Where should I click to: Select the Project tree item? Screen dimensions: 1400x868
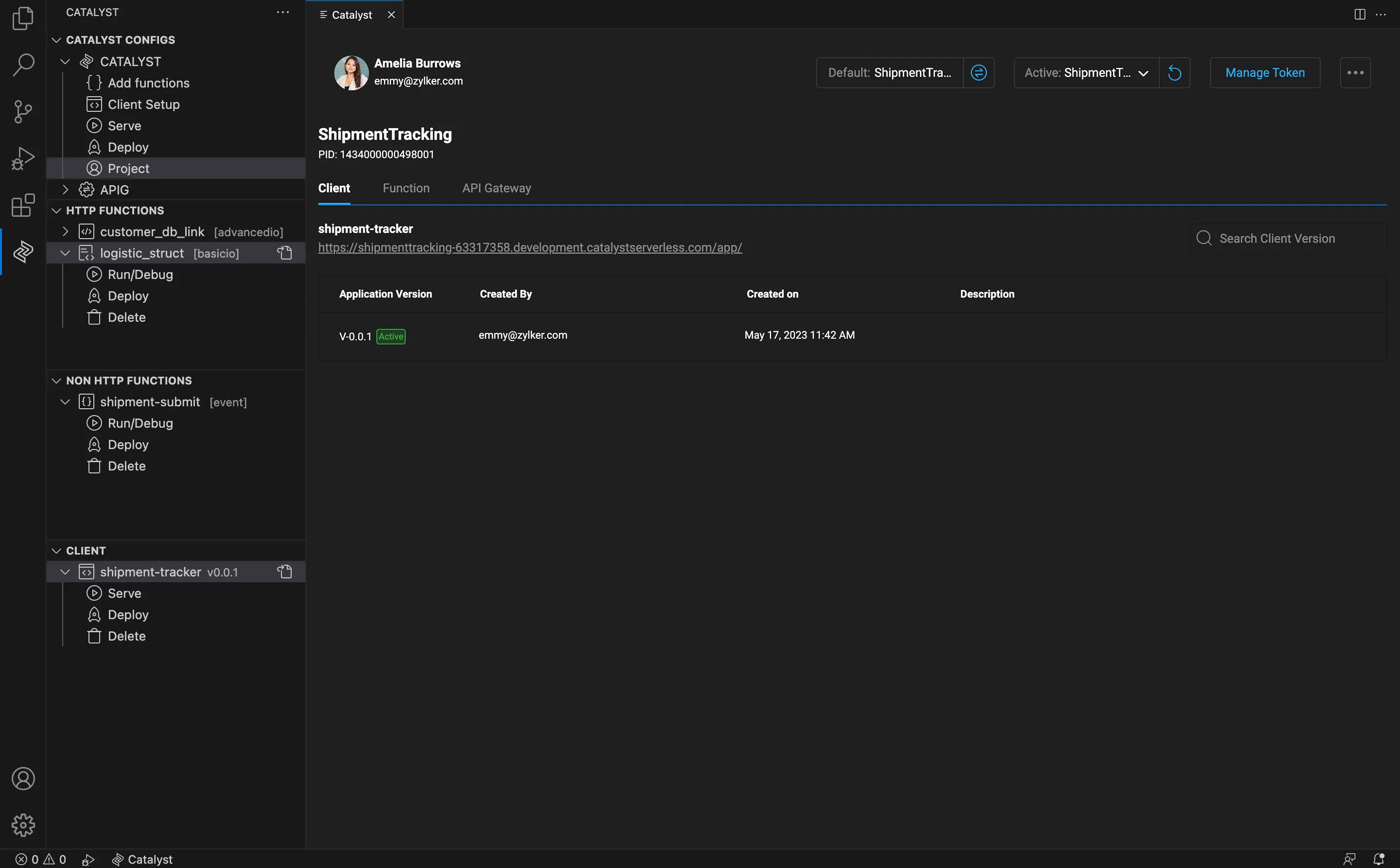[175, 168]
